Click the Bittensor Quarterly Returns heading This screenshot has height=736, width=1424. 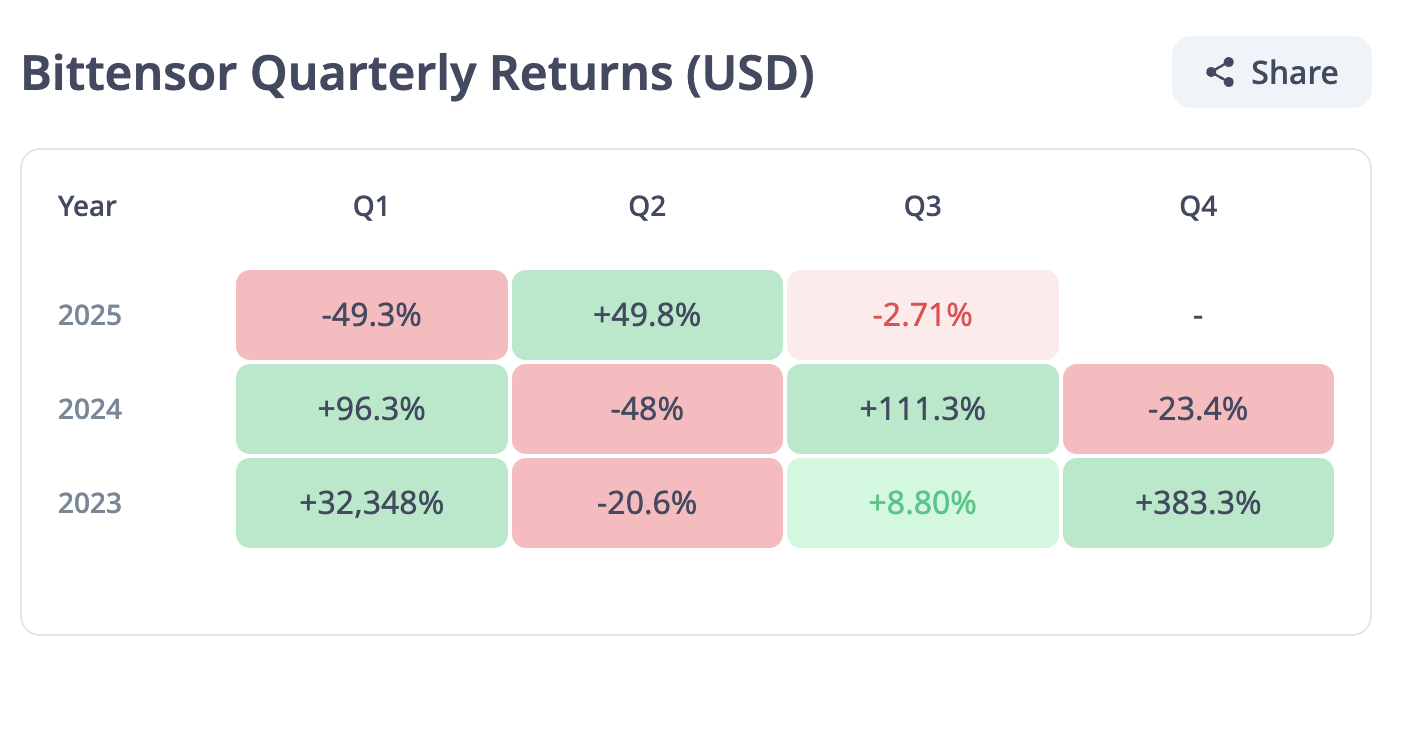tap(418, 75)
